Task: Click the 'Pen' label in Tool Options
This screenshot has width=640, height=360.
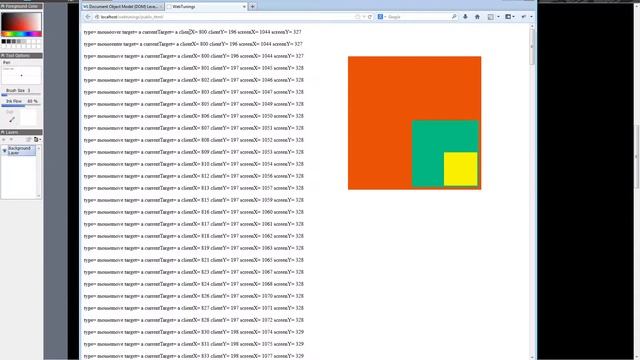Action: click(x=7, y=62)
